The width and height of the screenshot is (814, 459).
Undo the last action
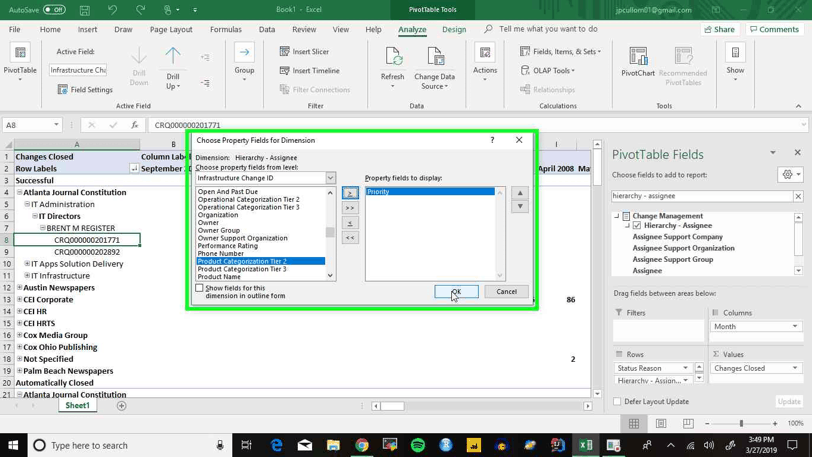pos(112,10)
